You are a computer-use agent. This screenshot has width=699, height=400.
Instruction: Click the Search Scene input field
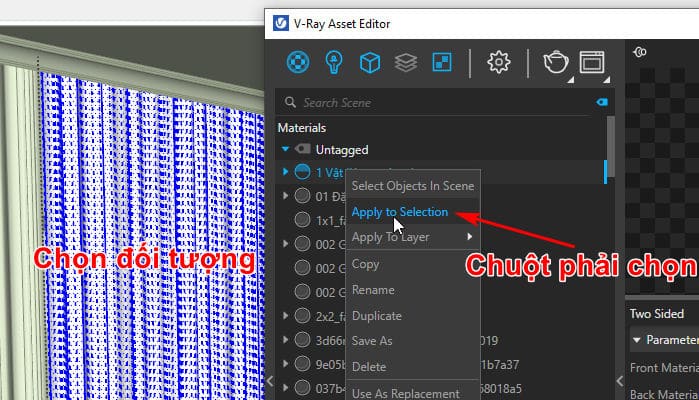point(440,102)
